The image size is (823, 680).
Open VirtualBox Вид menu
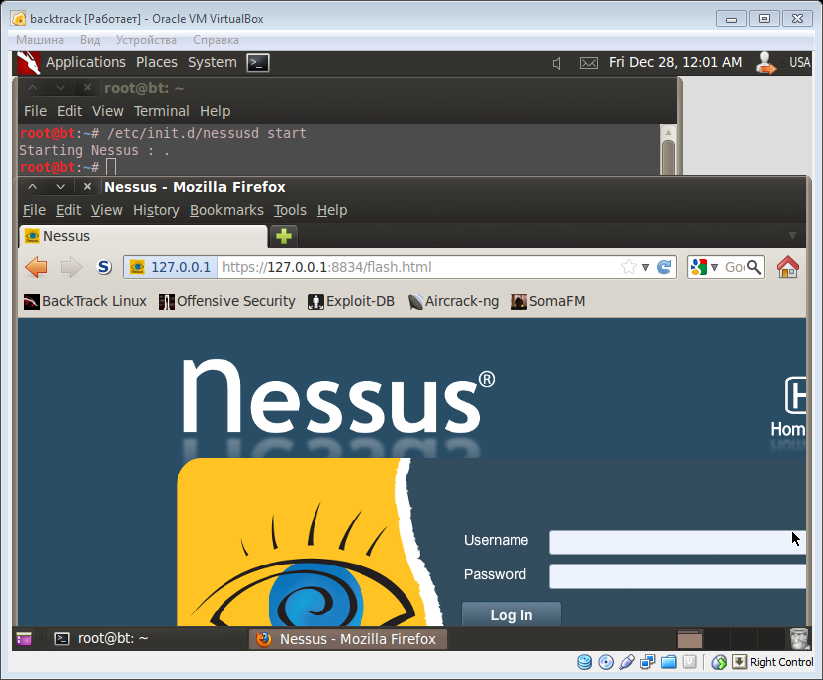(x=90, y=40)
